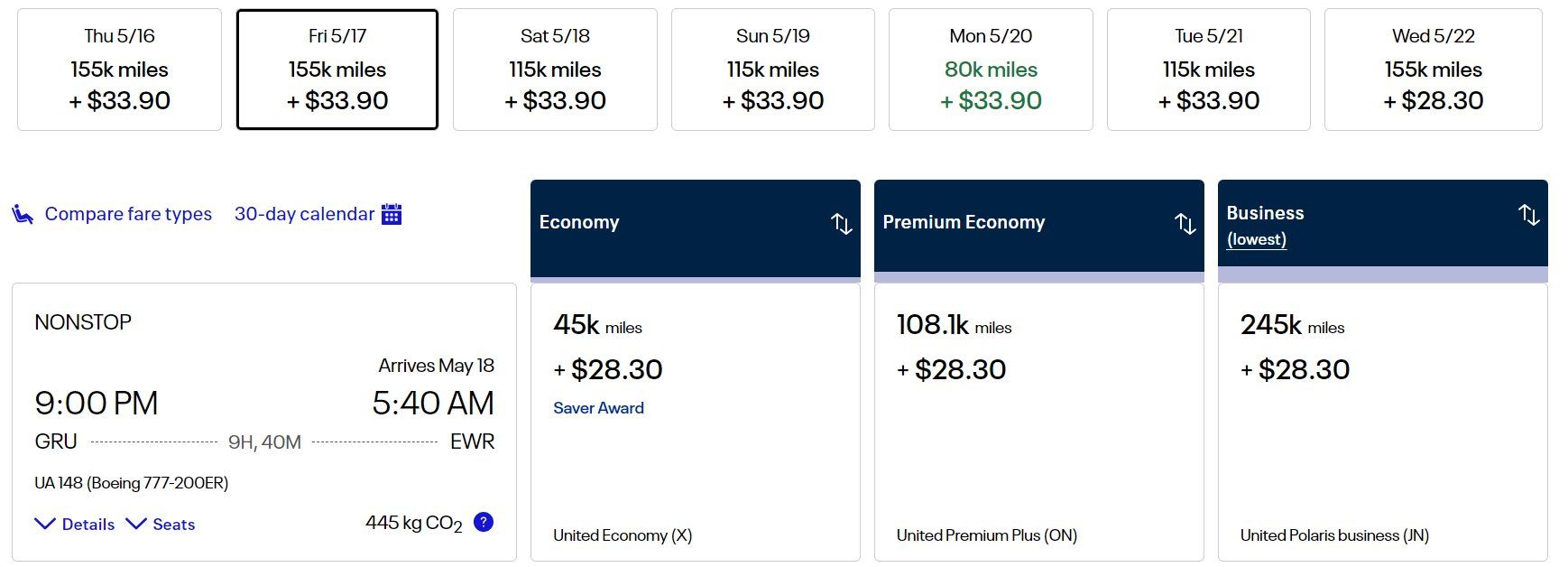
Task: Select the Sat 5/18 date tab
Action: 555,70
